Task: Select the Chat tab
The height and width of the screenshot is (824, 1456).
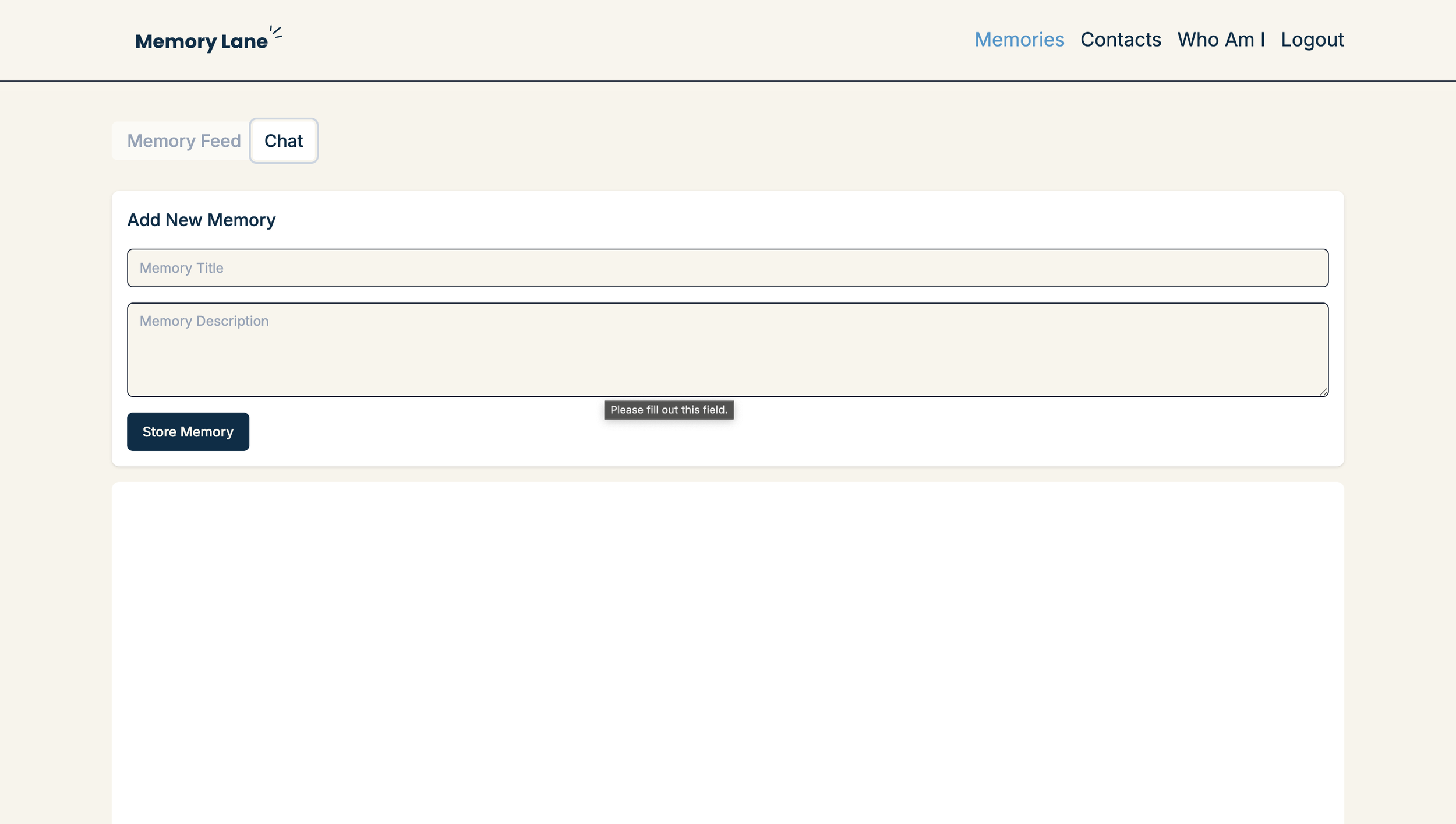Action: click(284, 141)
